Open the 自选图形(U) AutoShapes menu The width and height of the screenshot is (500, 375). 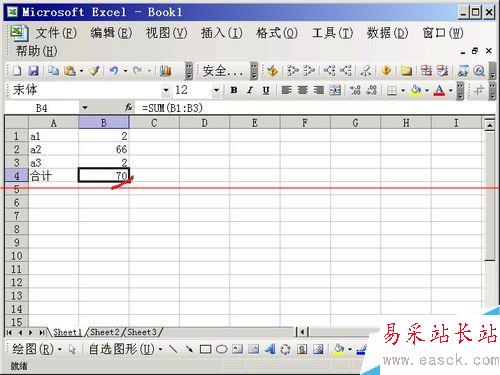coord(125,349)
